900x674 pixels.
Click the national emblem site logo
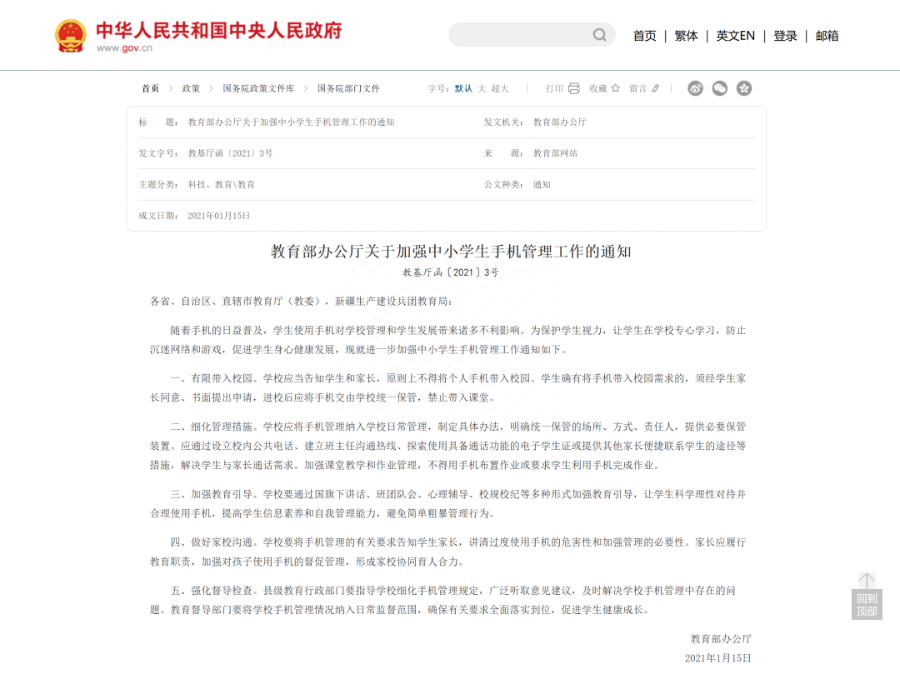pos(70,34)
